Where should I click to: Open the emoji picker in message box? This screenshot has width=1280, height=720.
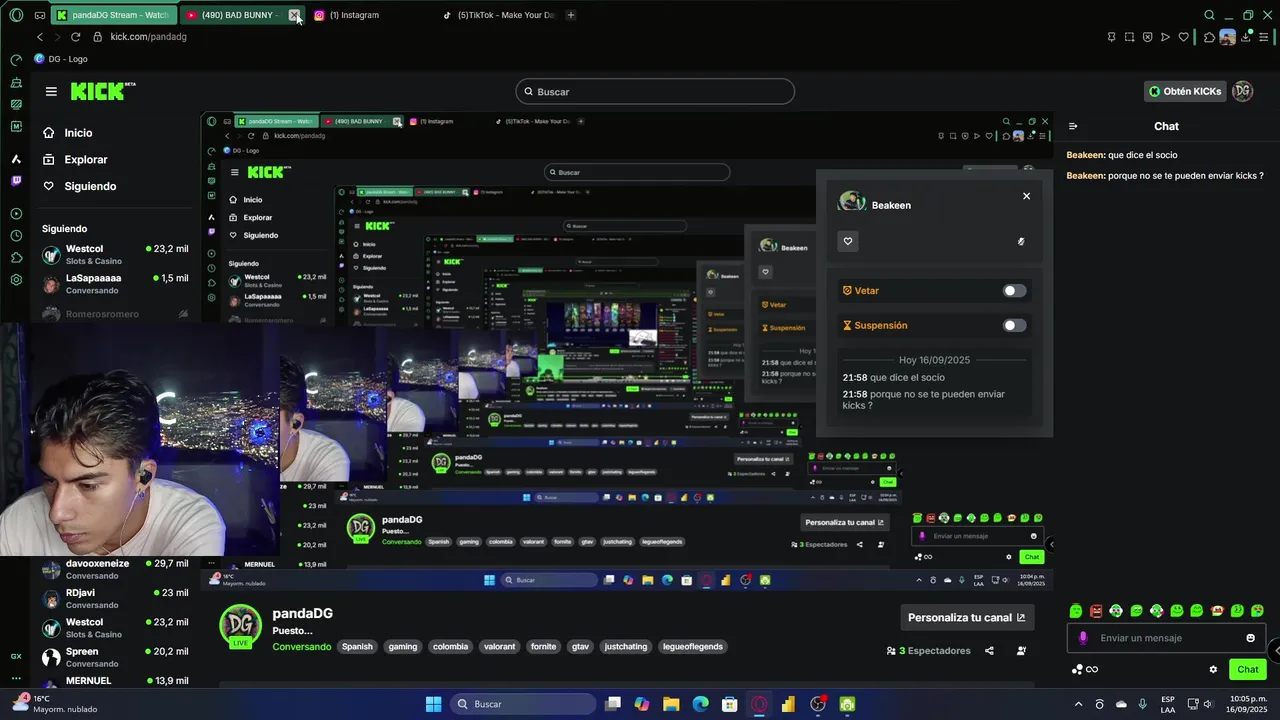click(1250, 638)
